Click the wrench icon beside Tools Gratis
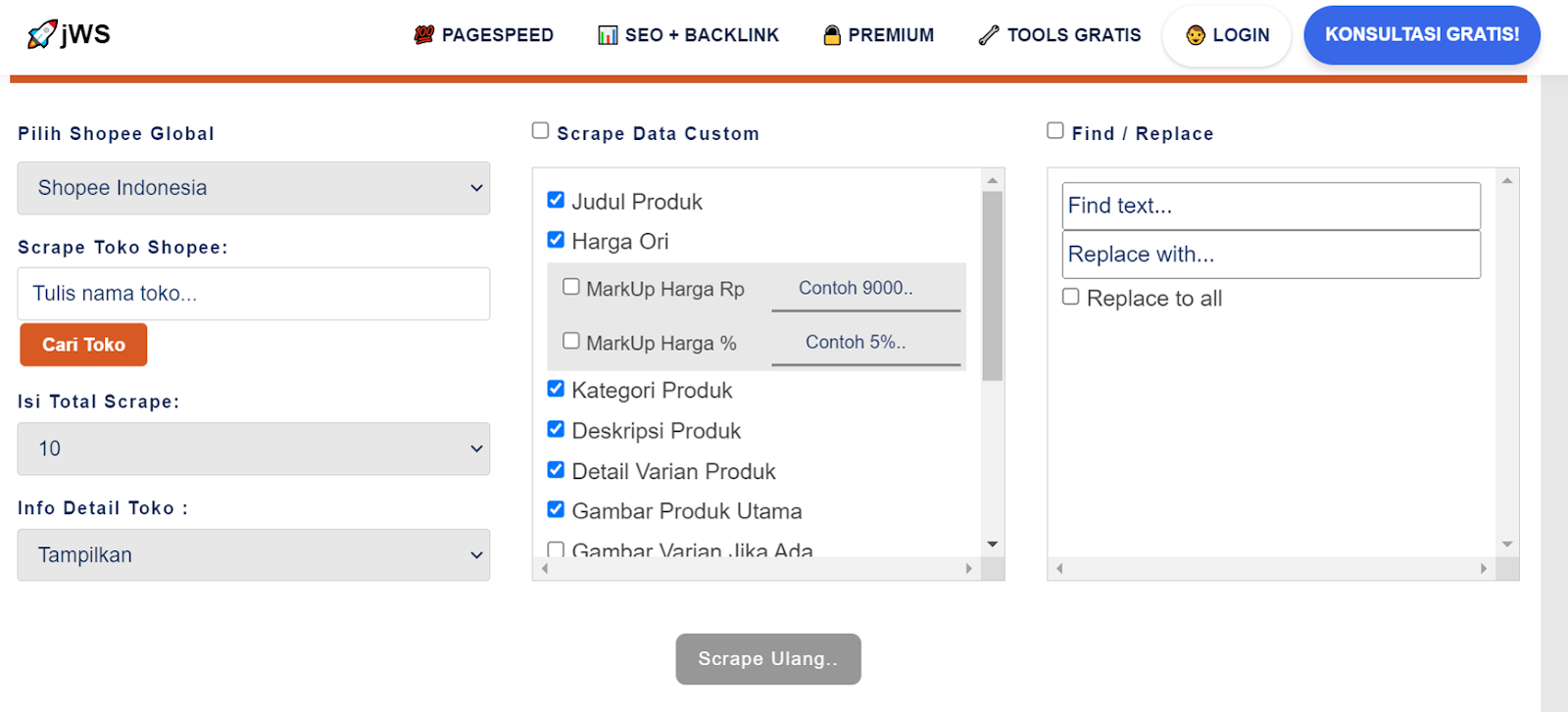The height and width of the screenshot is (712, 1568). point(989,35)
